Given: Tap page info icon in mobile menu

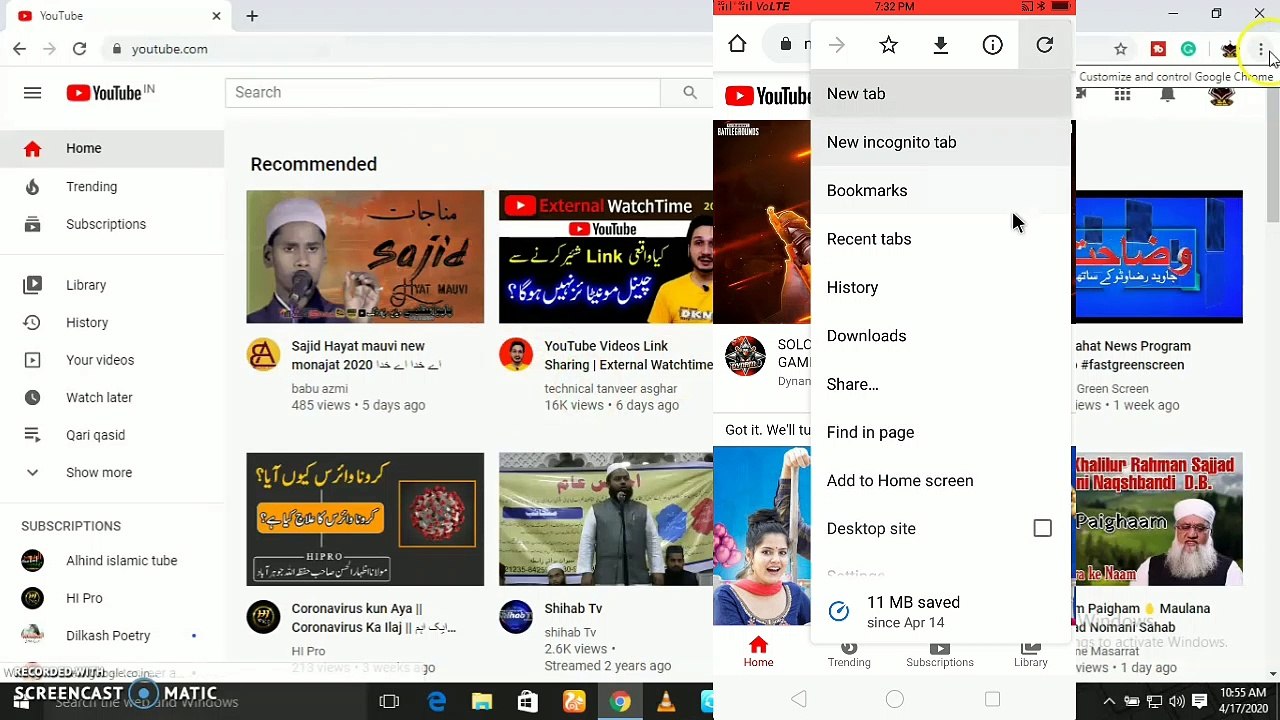Looking at the screenshot, I should [992, 45].
